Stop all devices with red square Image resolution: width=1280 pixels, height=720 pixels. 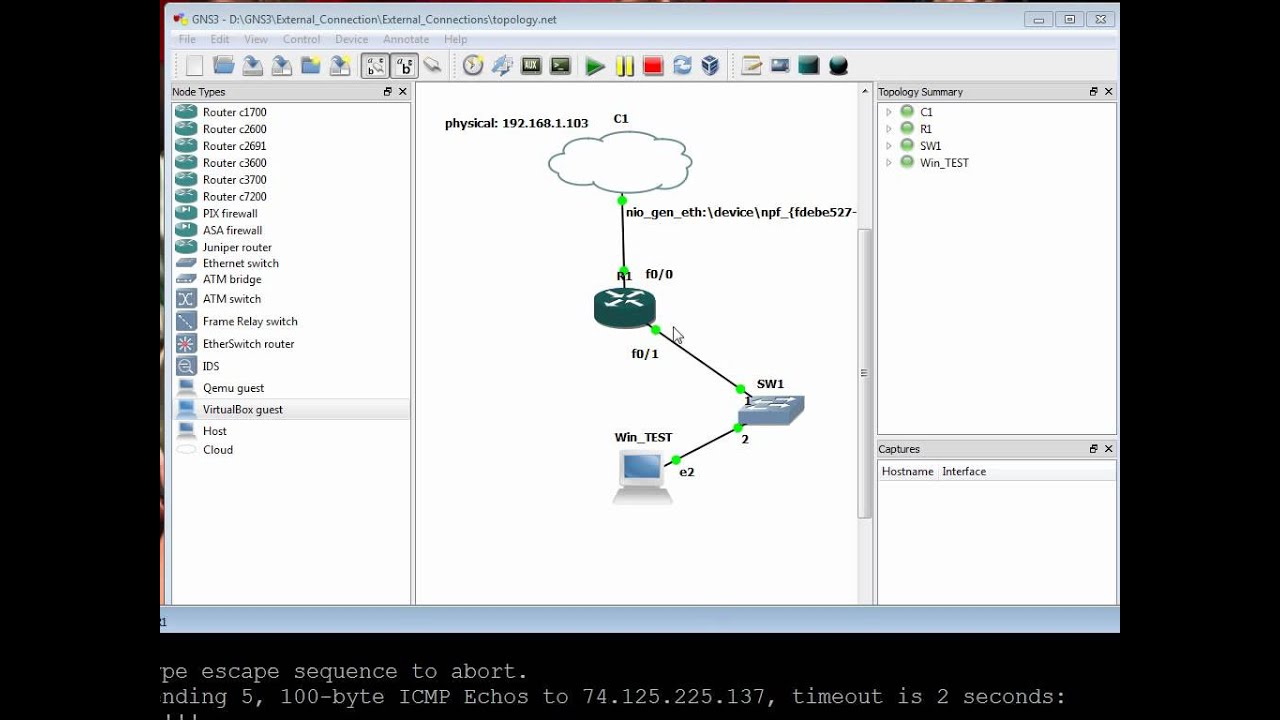[x=653, y=66]
